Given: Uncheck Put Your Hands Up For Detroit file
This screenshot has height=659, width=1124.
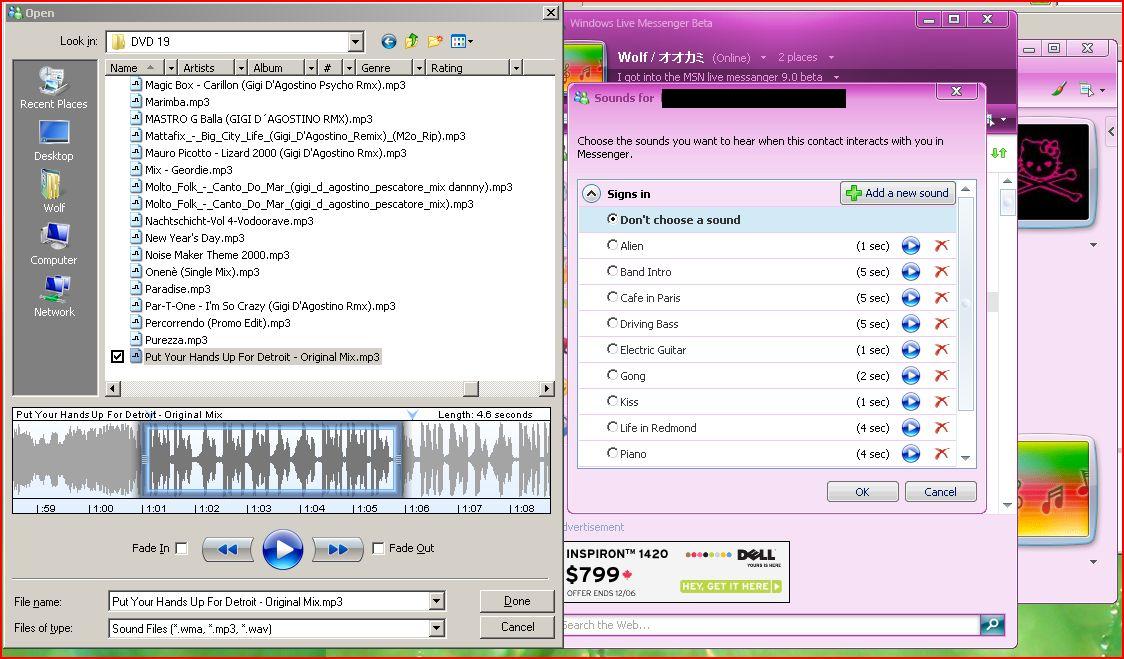Looking at the screenshot, I should point(118,357).
